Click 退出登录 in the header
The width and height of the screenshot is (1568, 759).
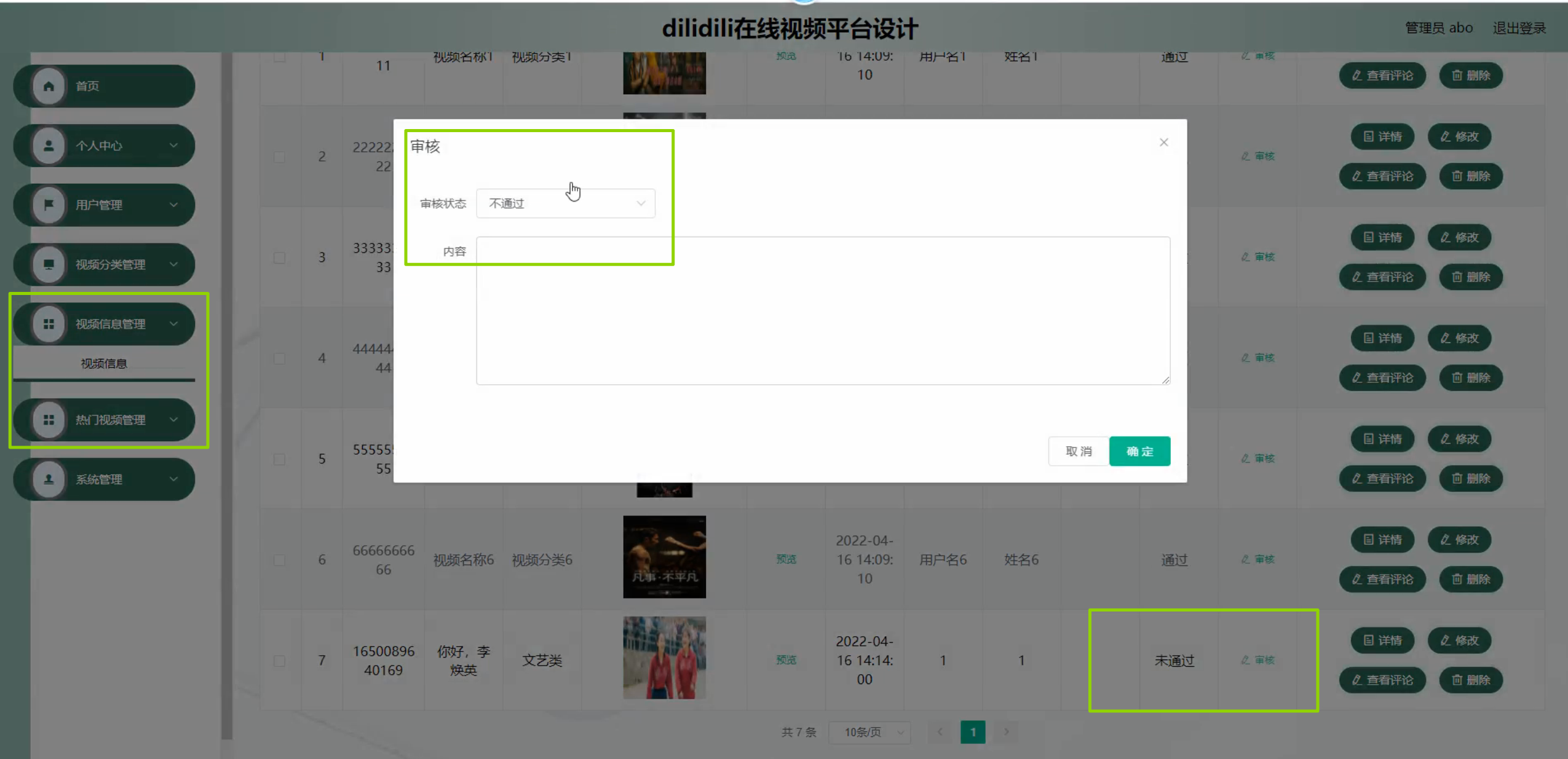tap(1519, 28)
